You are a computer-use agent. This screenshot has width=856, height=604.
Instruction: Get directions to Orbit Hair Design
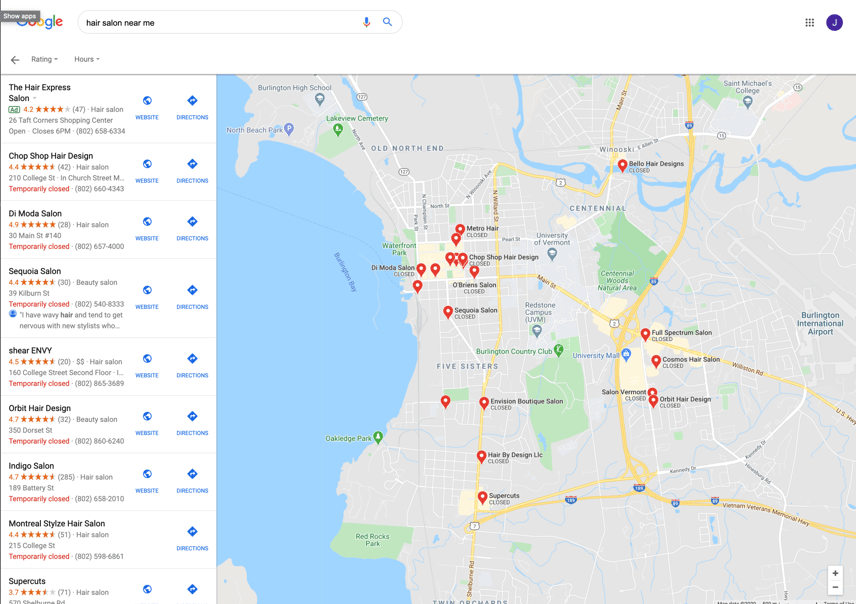(x=192, y=423)
